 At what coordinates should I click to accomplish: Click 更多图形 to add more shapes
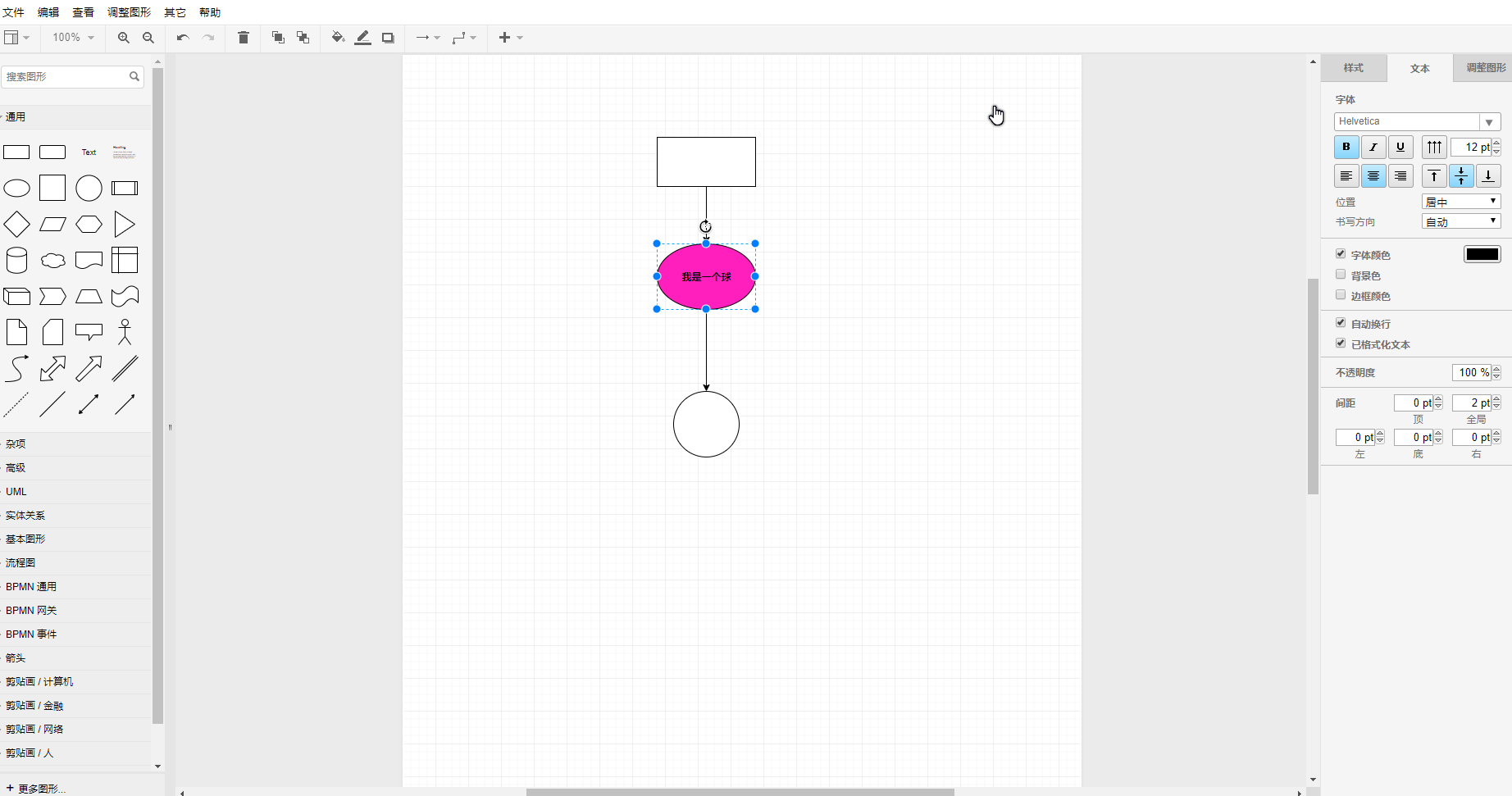click(x=36, y=789)
